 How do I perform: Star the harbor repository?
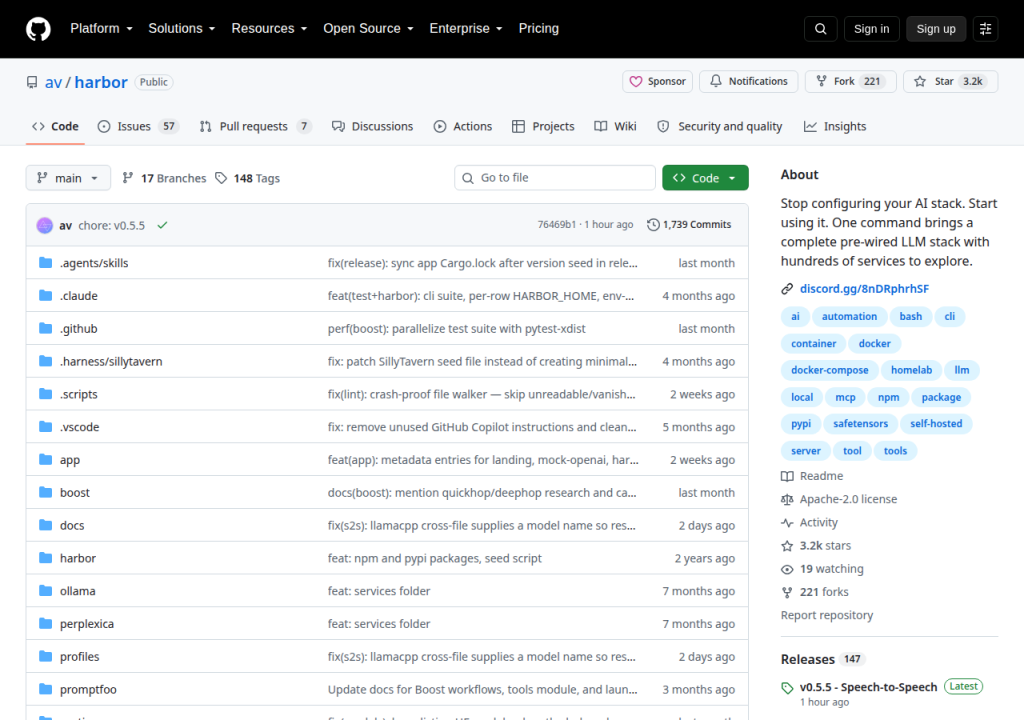[x=950, y=82]
